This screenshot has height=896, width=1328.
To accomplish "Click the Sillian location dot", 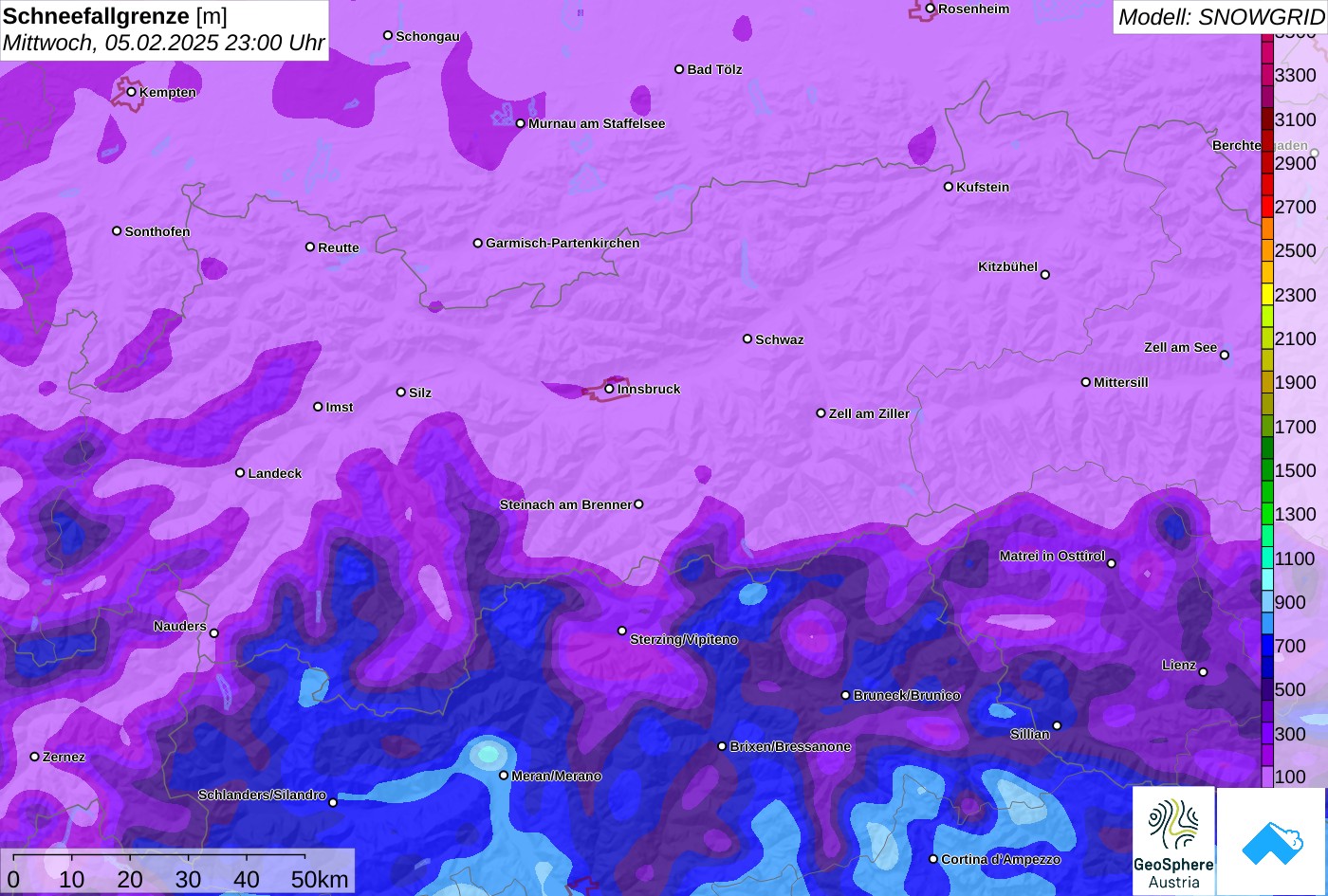I will (1057, 726).
